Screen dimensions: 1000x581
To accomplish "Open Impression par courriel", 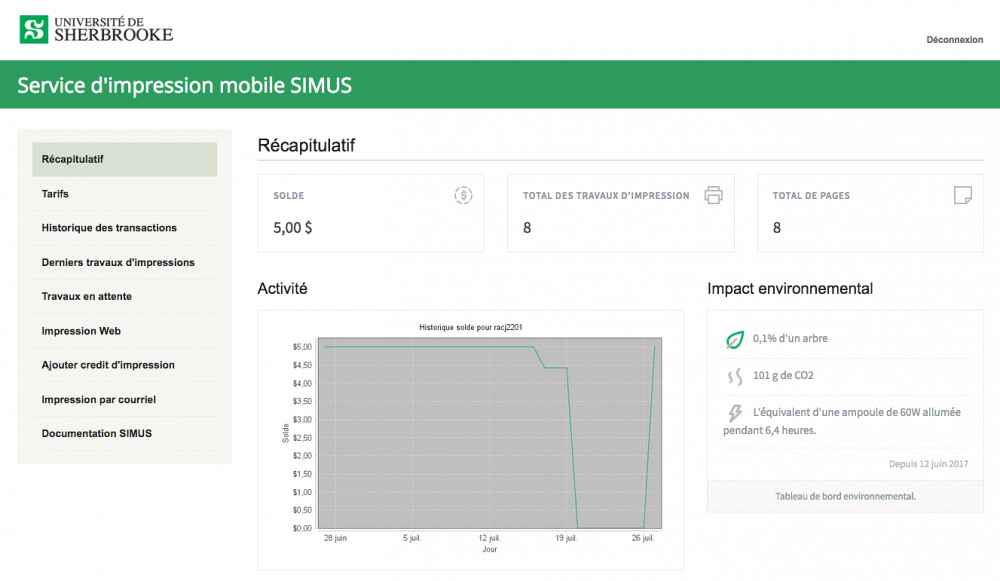I will 124,399.
